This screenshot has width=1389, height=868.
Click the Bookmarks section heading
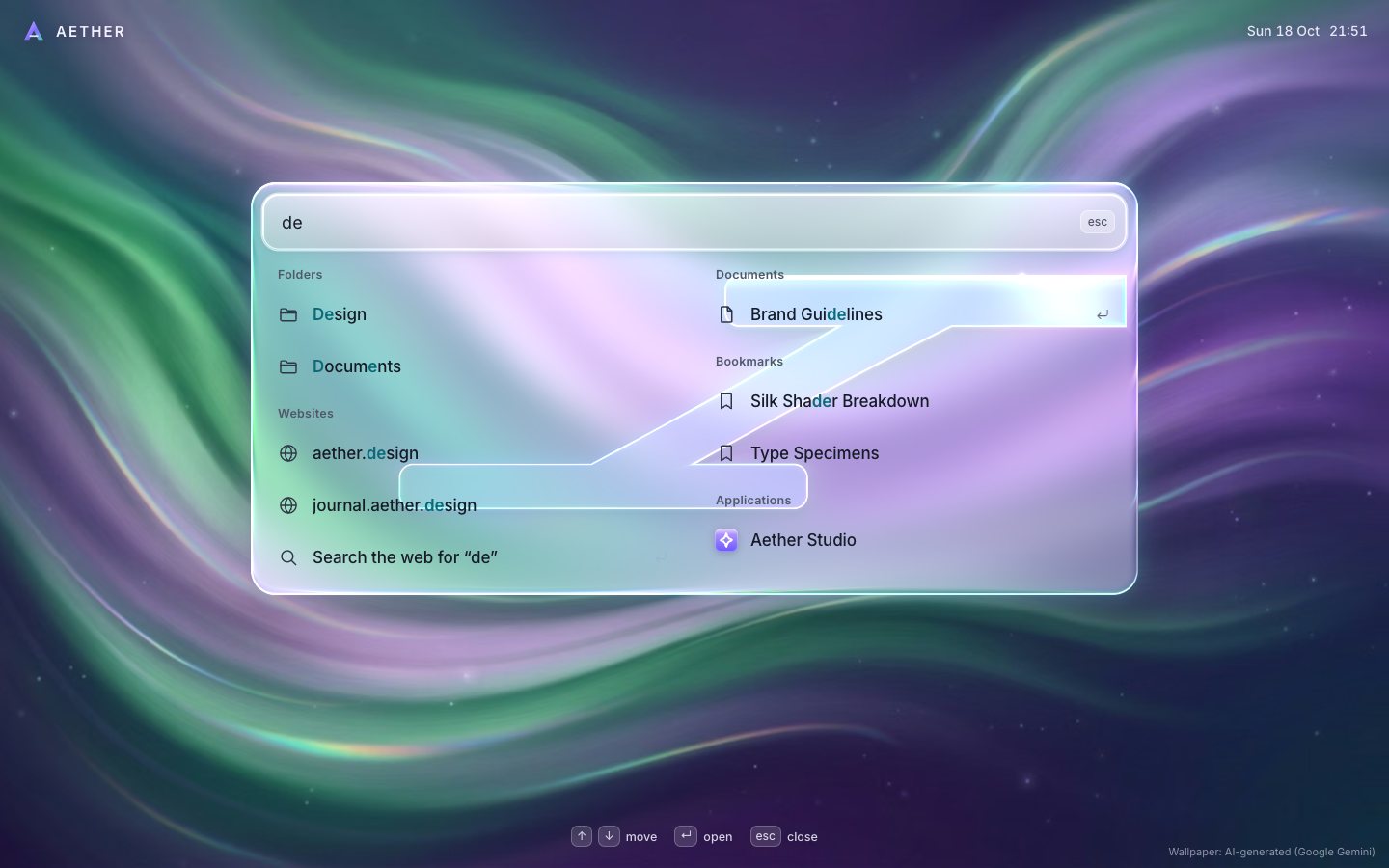point(749,362)
